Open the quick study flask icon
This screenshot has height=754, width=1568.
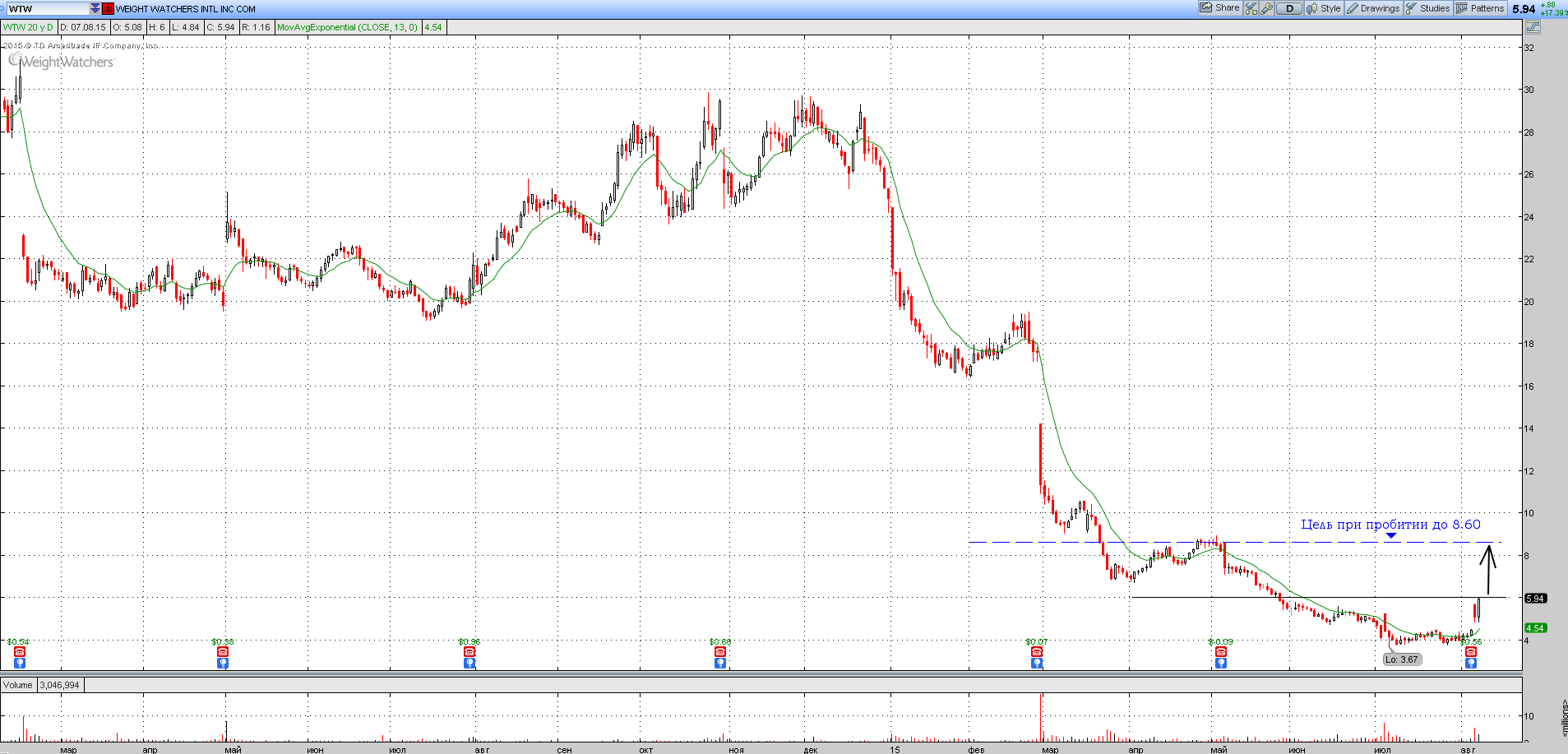pyautogui.click(x=1251, y=8)
